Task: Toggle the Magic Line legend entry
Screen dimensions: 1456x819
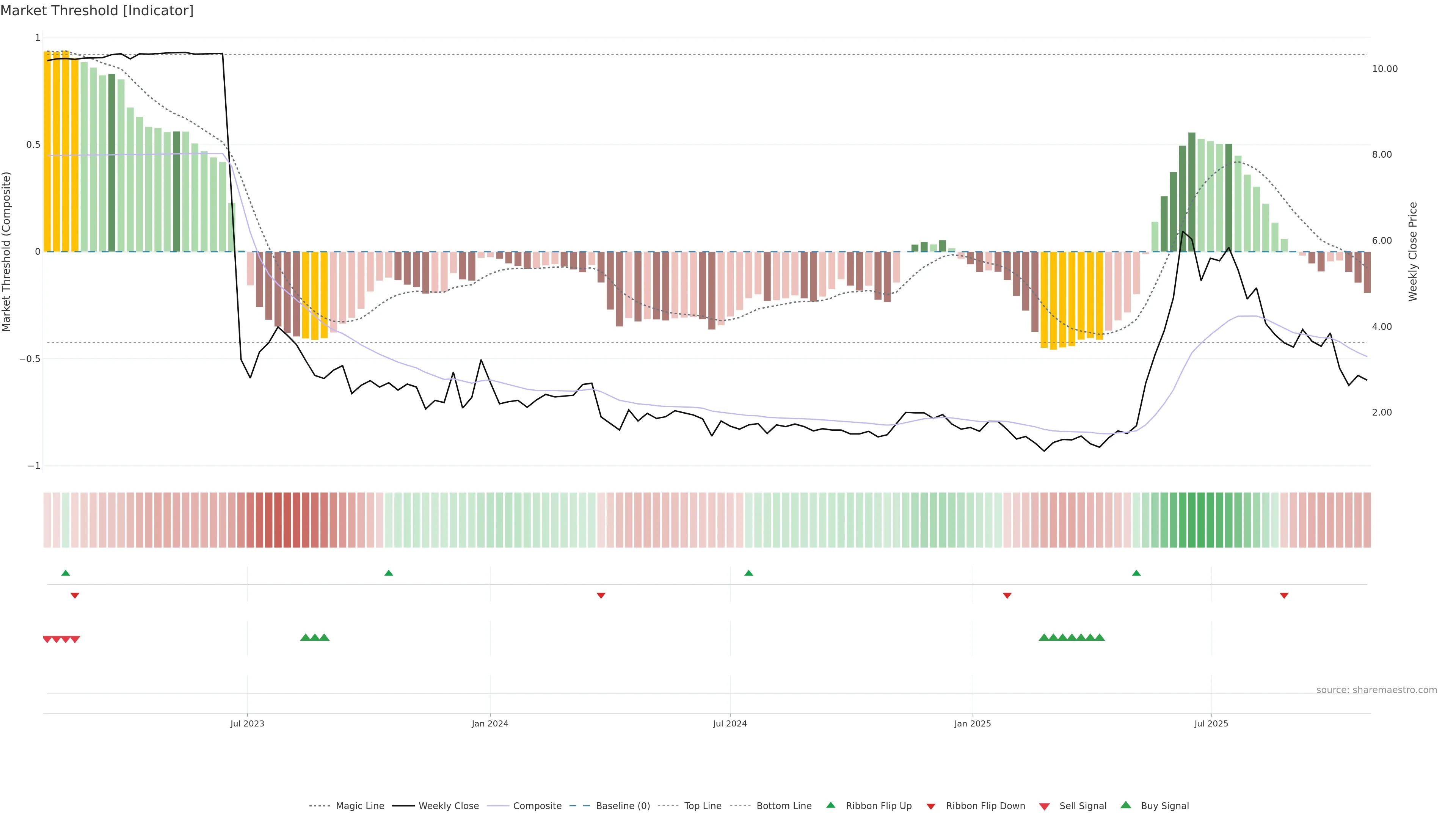Action: (359, 806)
